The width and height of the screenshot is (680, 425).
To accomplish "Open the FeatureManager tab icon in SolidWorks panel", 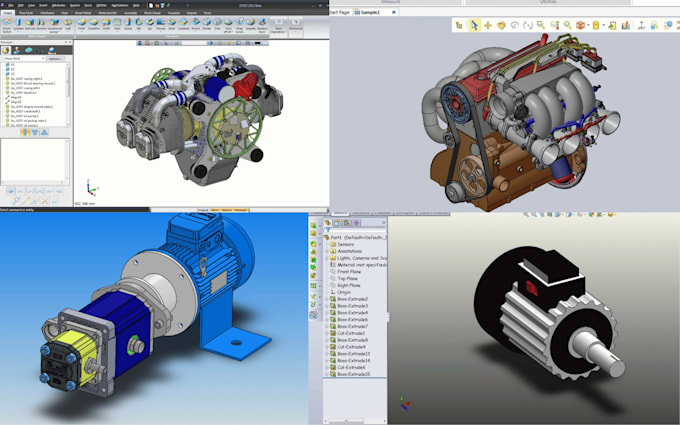I will 328,222.
